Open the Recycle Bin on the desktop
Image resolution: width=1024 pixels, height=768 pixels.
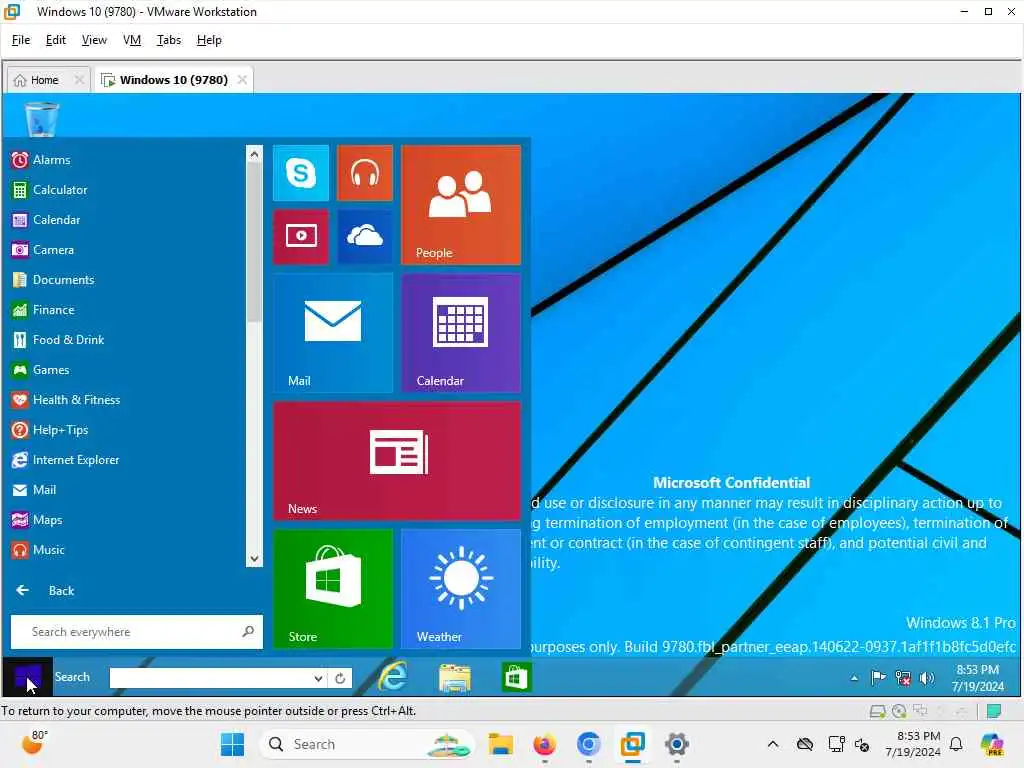[42, 119]
